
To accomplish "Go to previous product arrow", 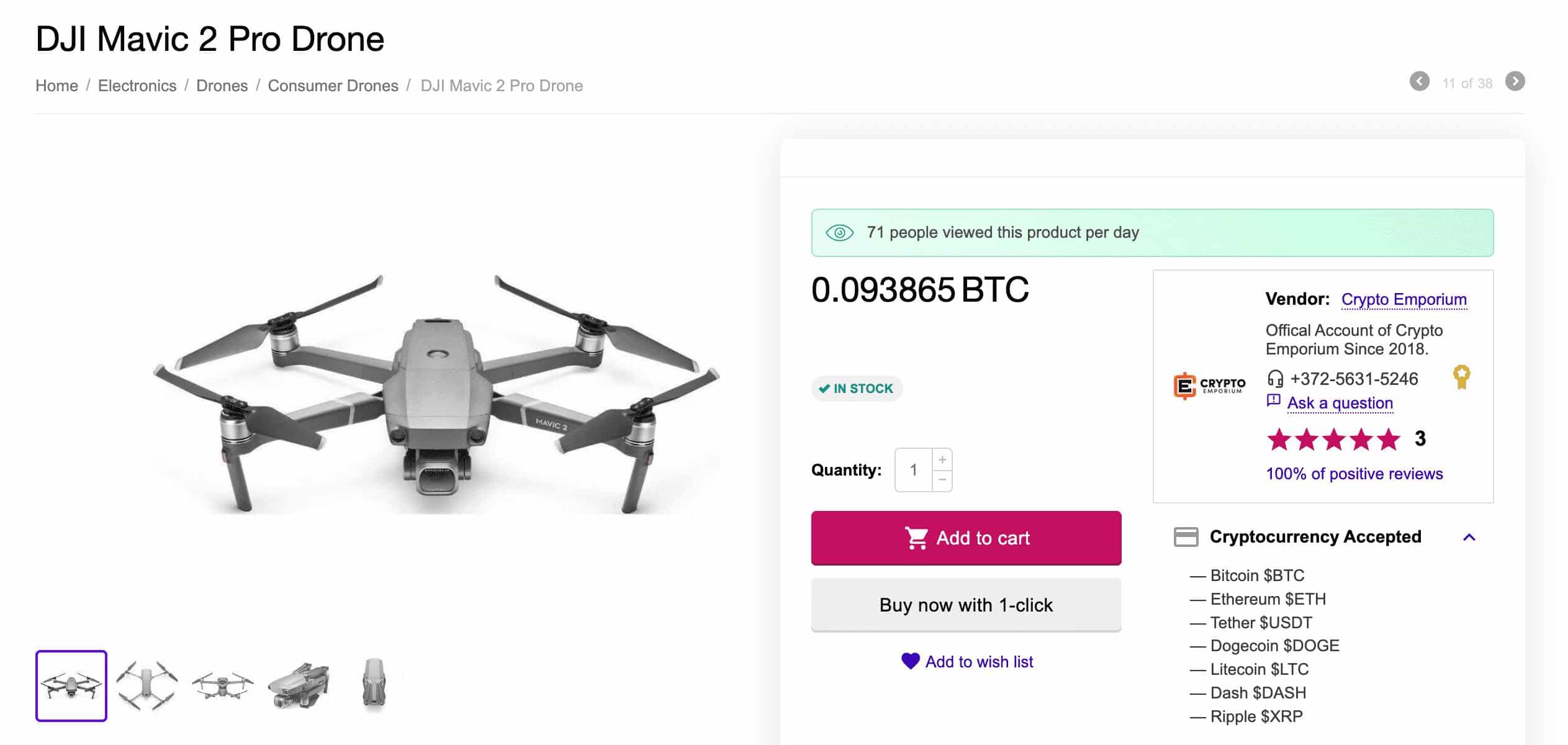I will 1419,81.
